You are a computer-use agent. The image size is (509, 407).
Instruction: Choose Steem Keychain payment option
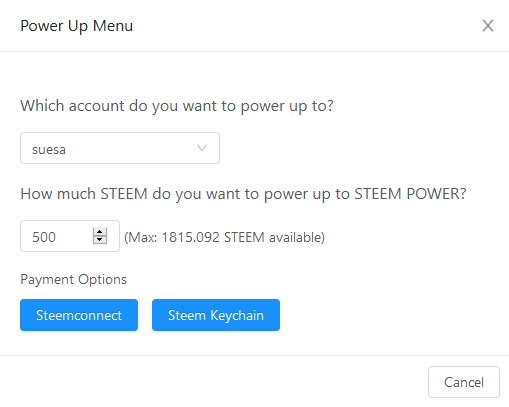click(x=216, y=315)
